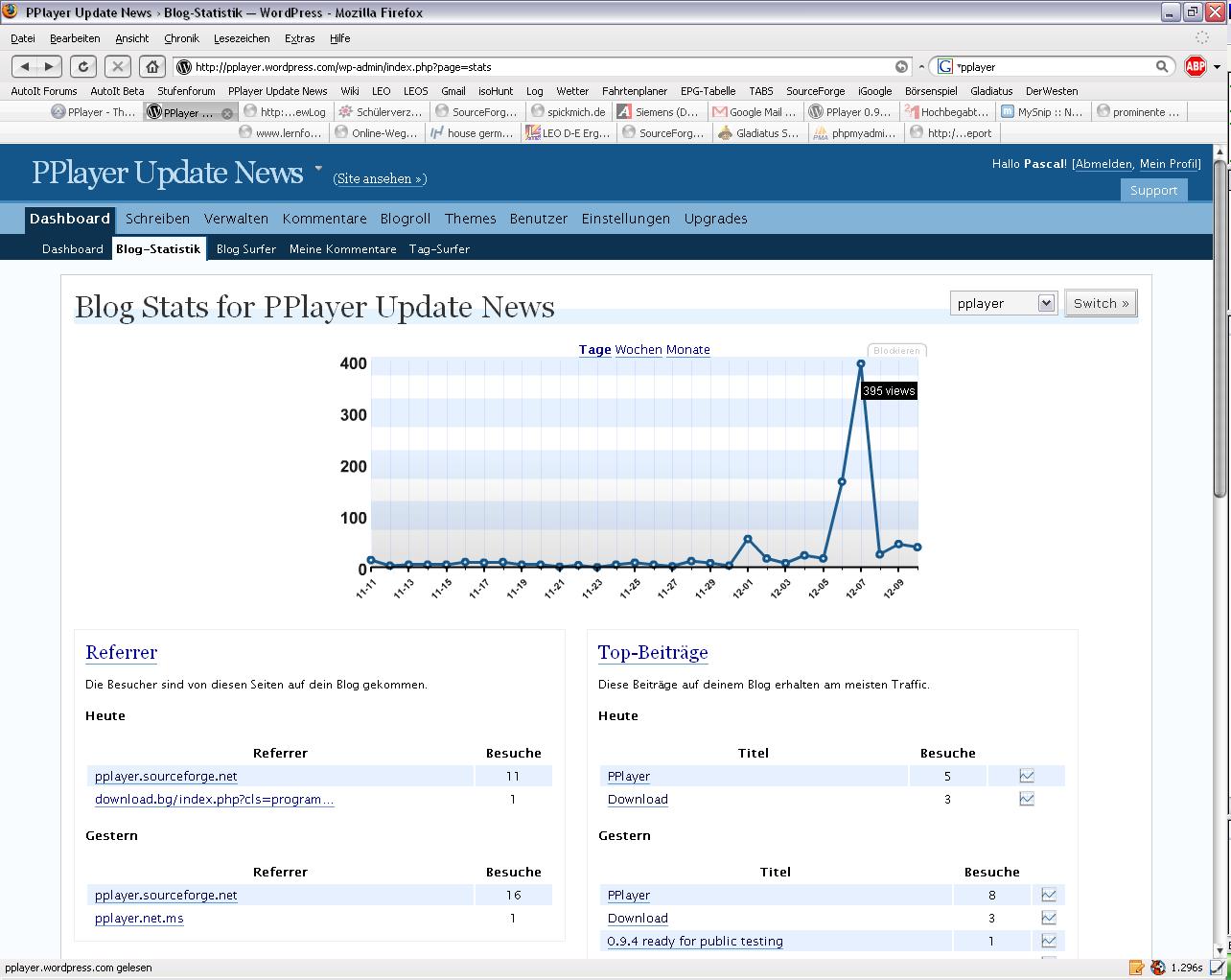Switch to the Verwalten section

[236, 219]
